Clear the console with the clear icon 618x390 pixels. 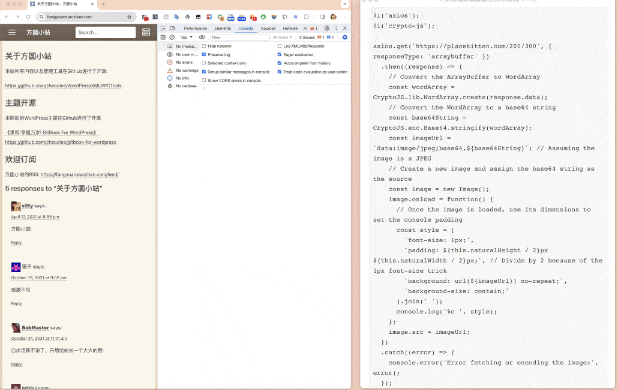[x=172, y=37]
